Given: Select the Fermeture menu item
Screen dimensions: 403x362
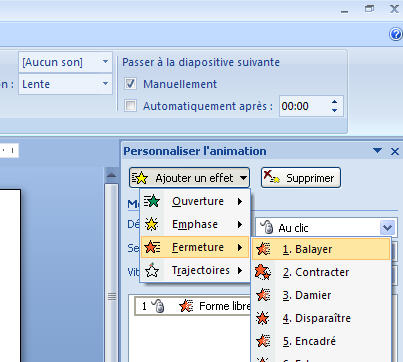Looking at the screenshot, I should coord(195,247).
